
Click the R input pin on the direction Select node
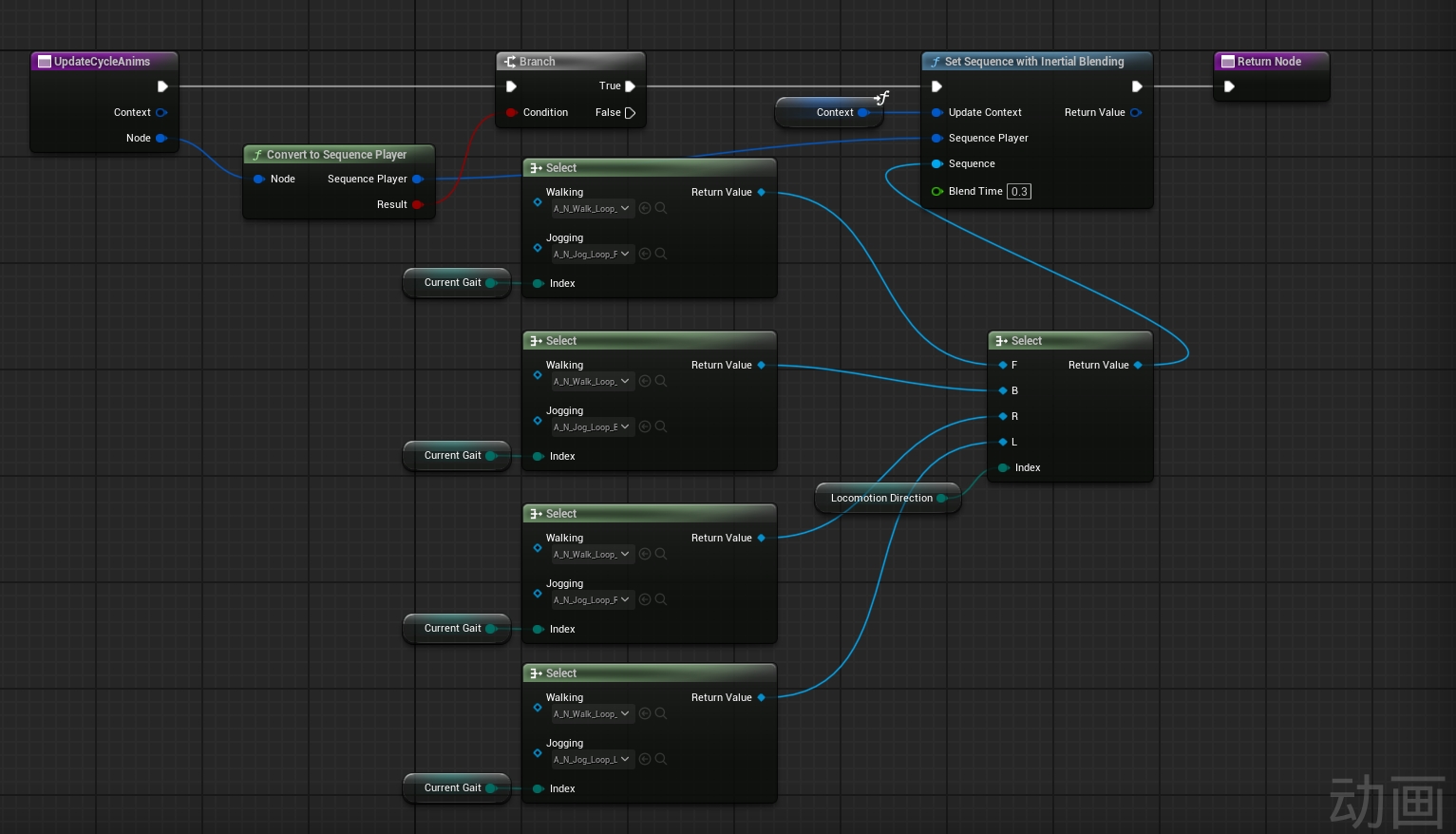(1003, 416)
